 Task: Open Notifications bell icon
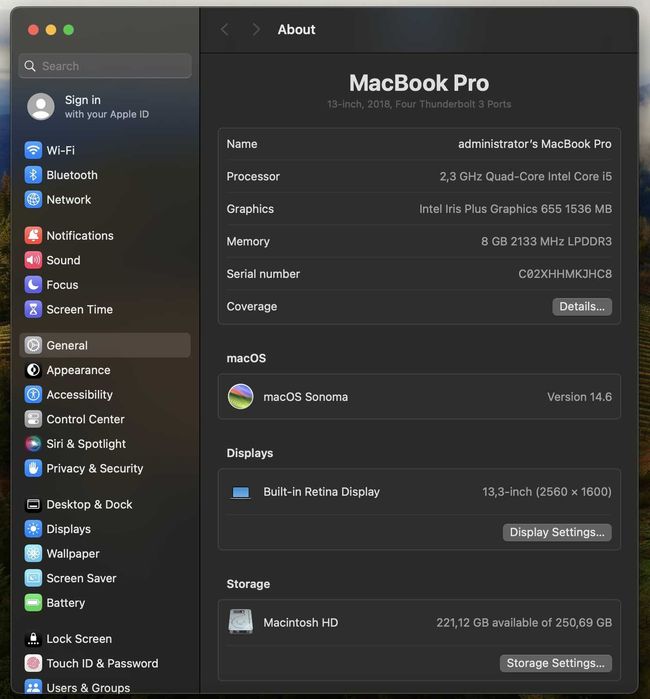tap(33, 235)
